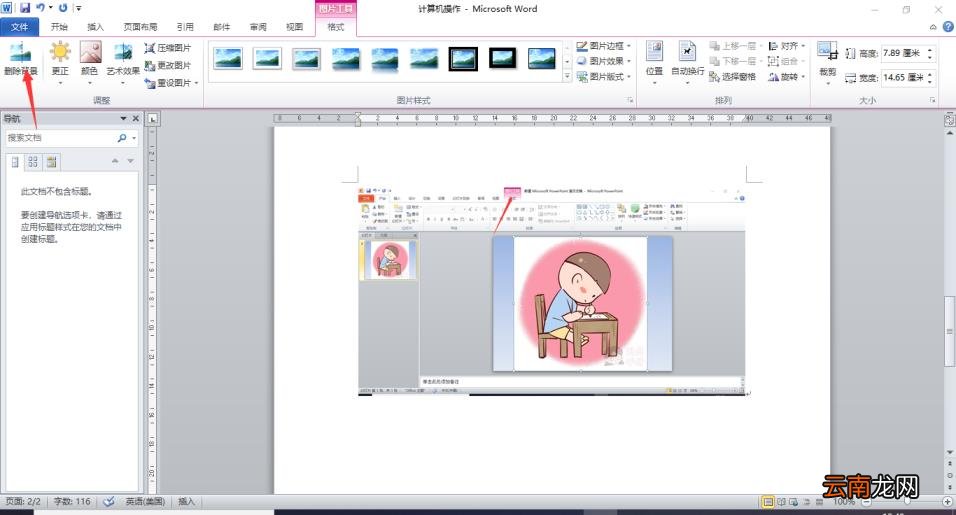Viewport: 956px width, 515px height.
Task: Click the Undo icon in Quick Access Toolbar
Action: [40, 8]
